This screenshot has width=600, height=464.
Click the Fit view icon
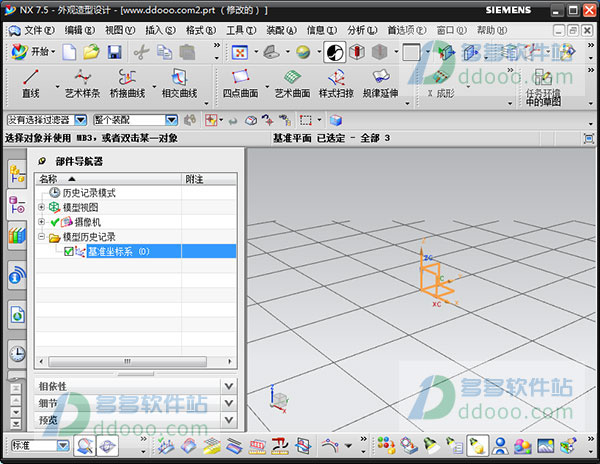[x=240, y=52]
